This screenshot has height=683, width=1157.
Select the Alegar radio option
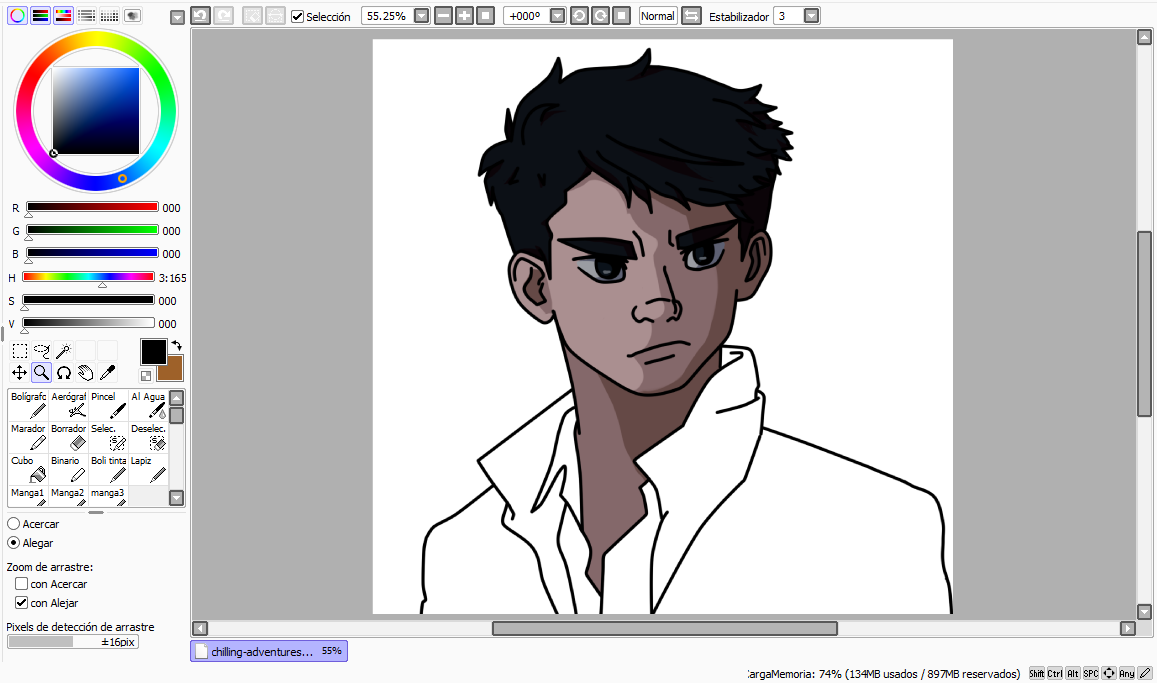[x=13, y=543]
